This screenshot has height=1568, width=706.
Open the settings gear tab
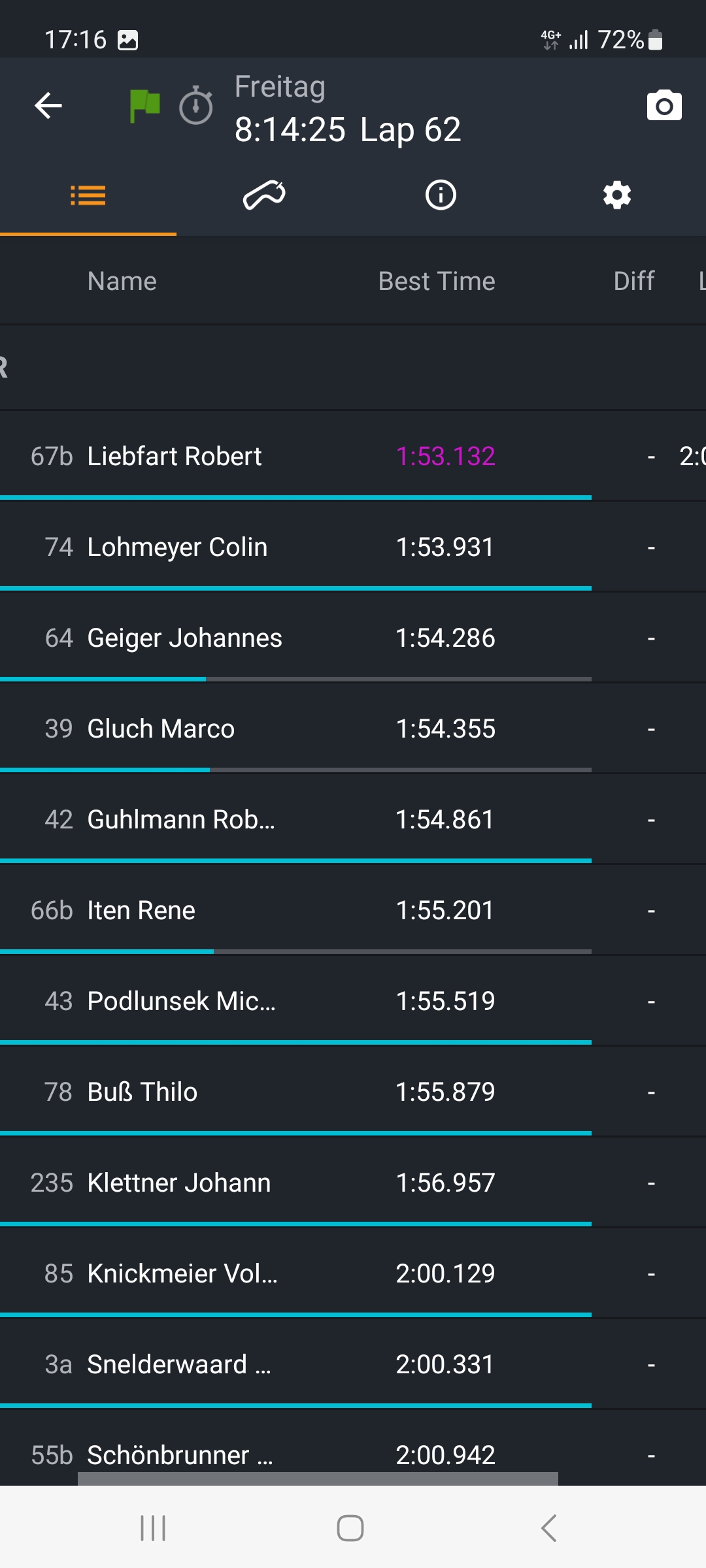617,195
